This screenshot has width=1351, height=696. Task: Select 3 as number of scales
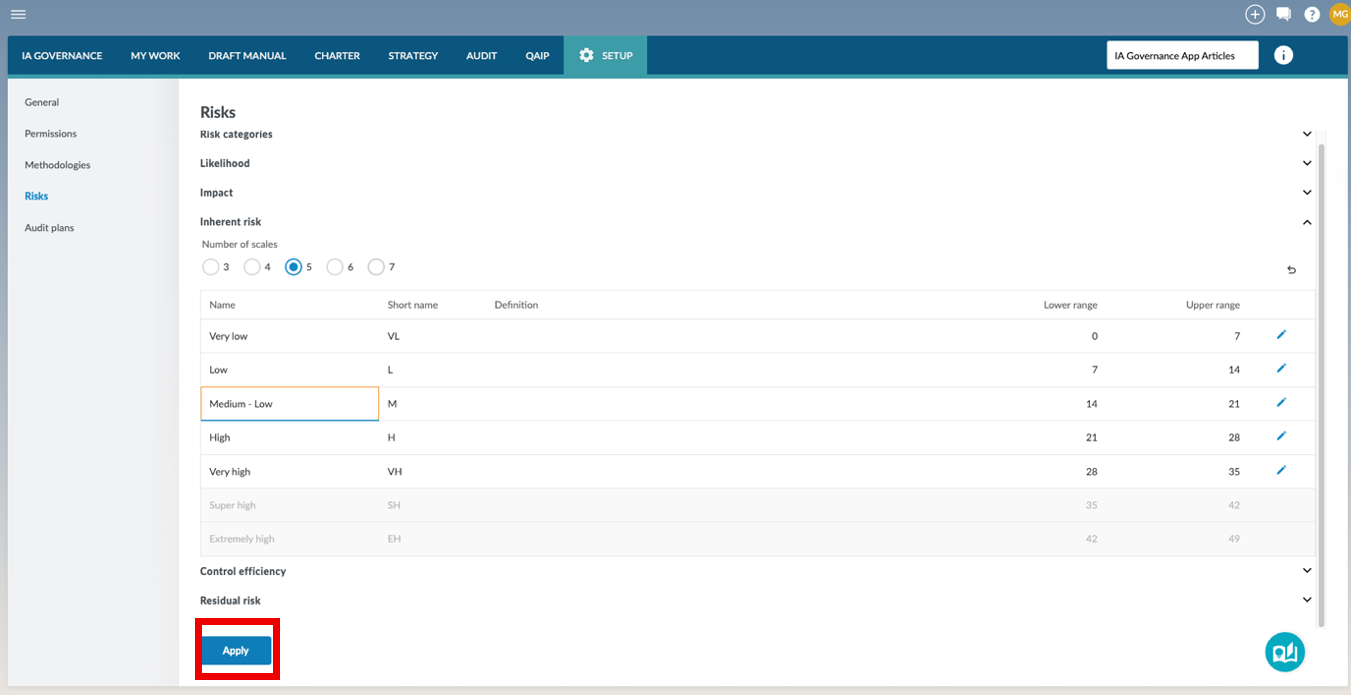210,267
